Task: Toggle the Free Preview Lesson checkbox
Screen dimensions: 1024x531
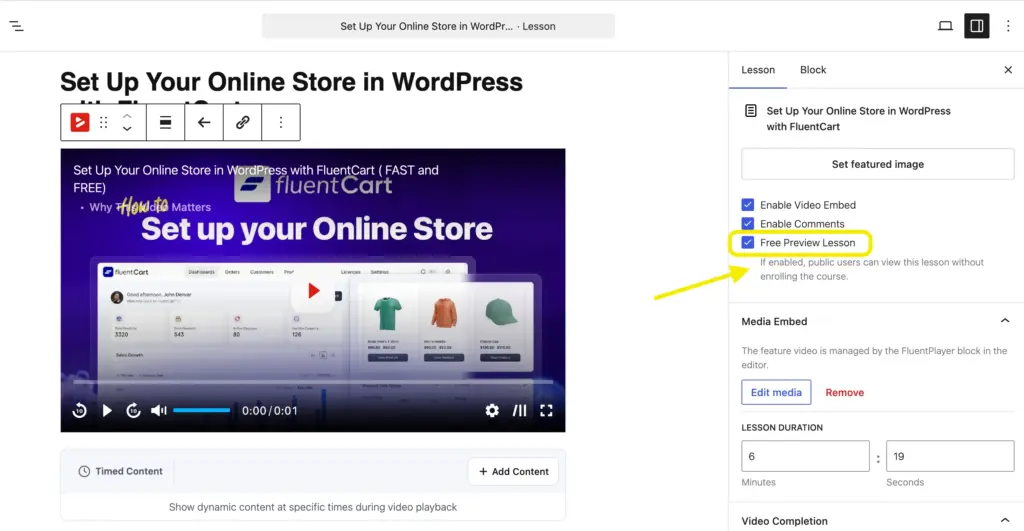Action: point(748,242)
